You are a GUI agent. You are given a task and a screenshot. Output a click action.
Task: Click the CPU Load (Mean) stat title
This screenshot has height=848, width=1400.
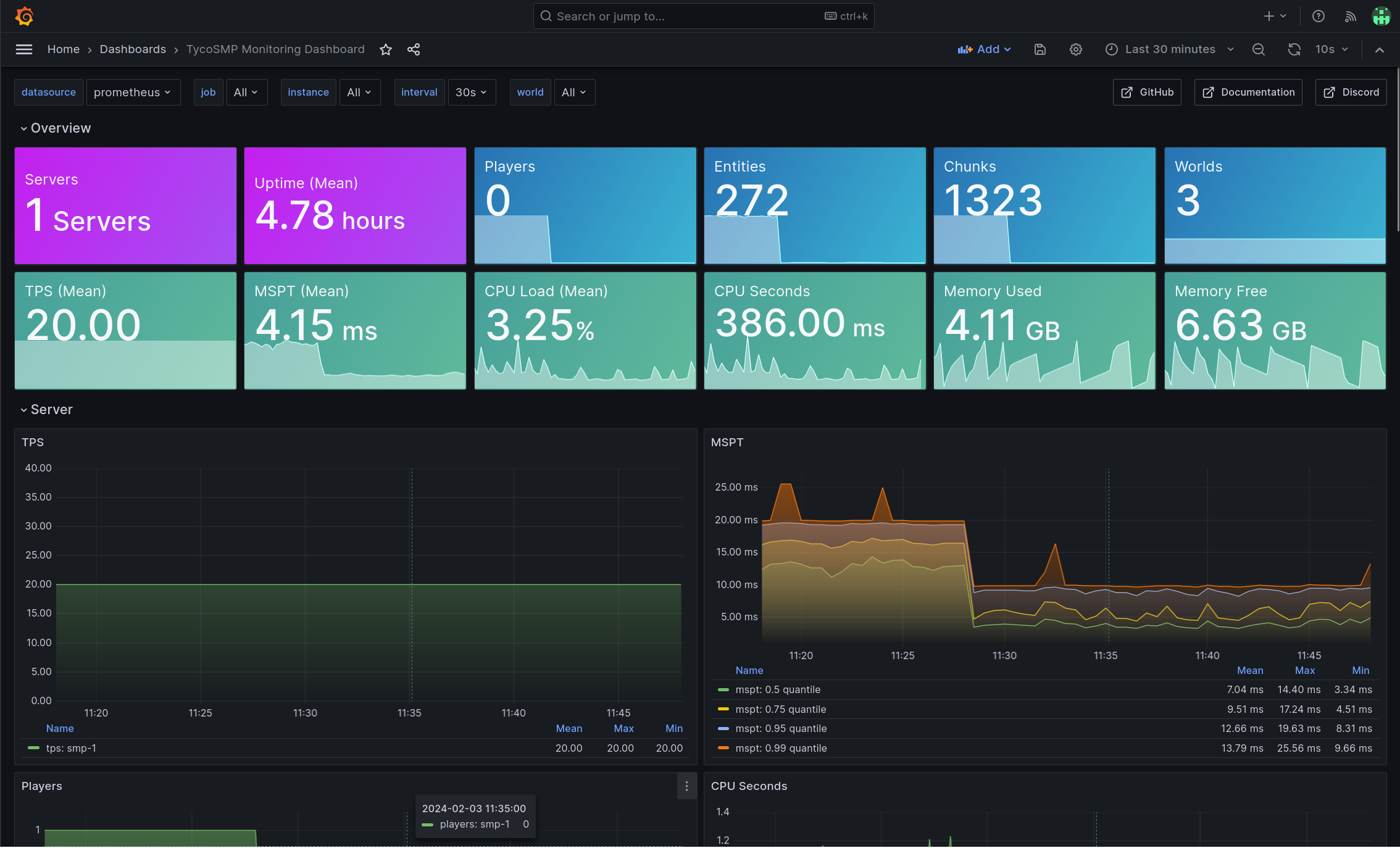point(546,291)
